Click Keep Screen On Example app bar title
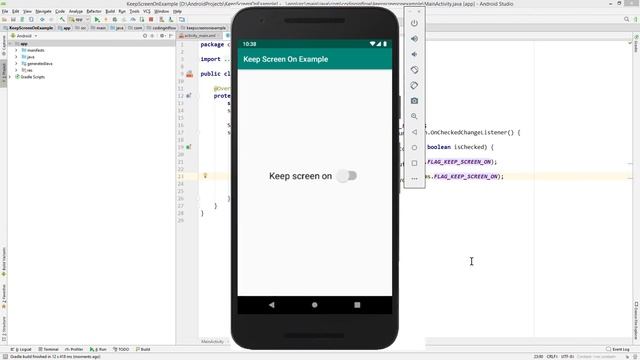The height and width of the screenshot is (360, 640). click(286, 59)
